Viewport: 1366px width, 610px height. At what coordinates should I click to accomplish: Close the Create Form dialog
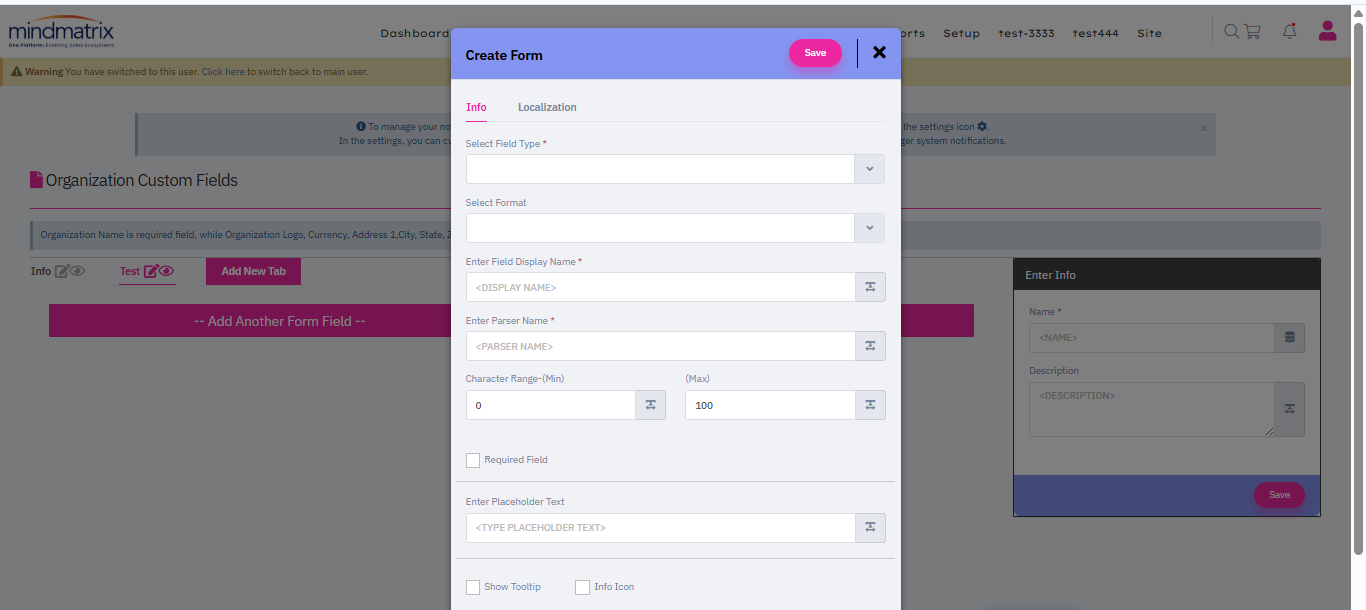click(x=879, y=53)
